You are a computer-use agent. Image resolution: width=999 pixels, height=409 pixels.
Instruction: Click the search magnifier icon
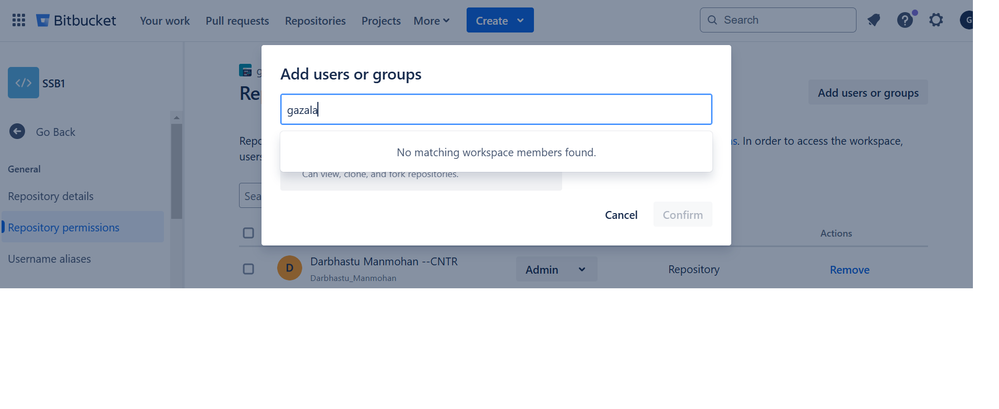[712, 20]
